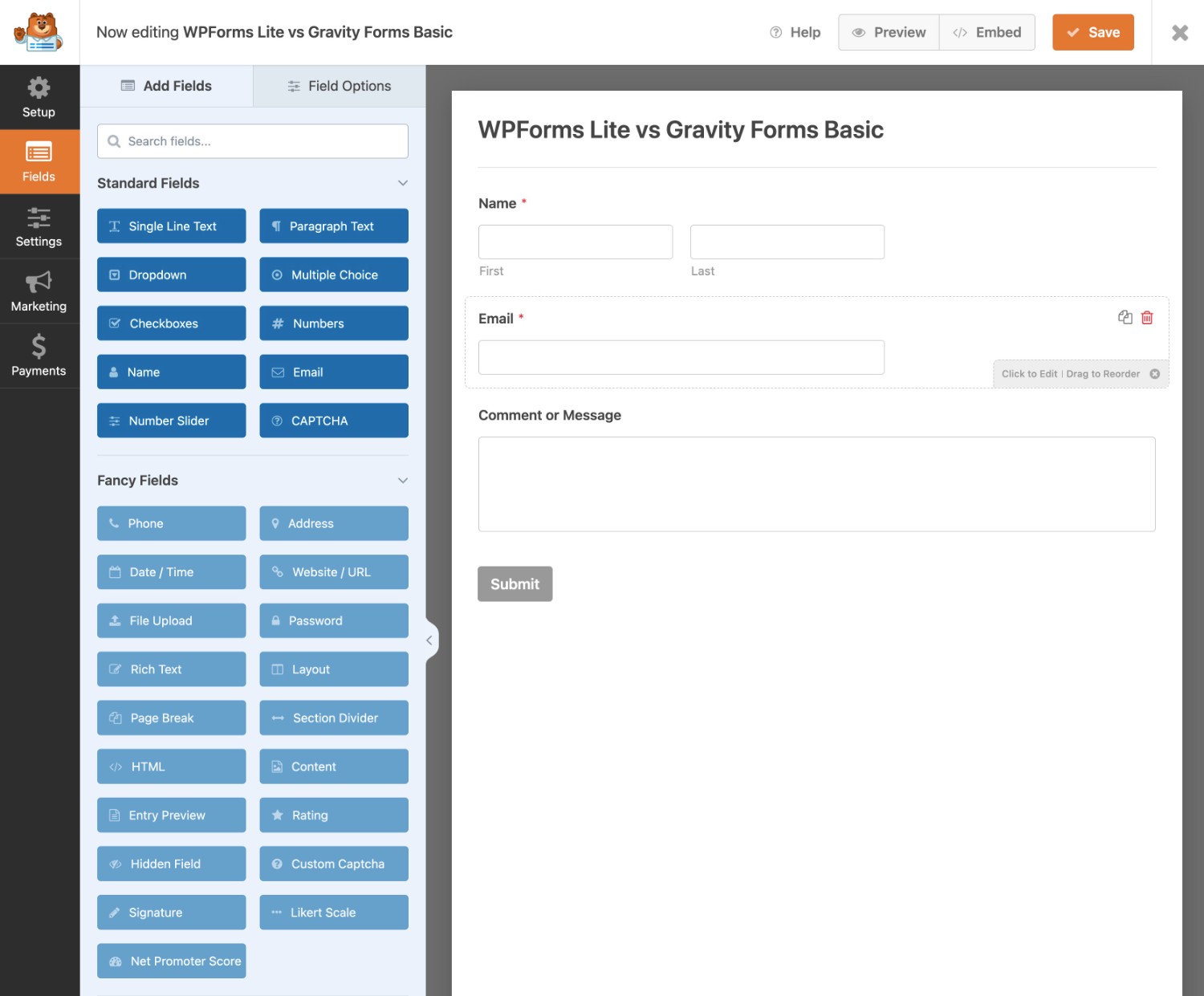Collapse the Standard Fields group
The width and height of the screenshot is (1204, 996).
coord(403,183)
